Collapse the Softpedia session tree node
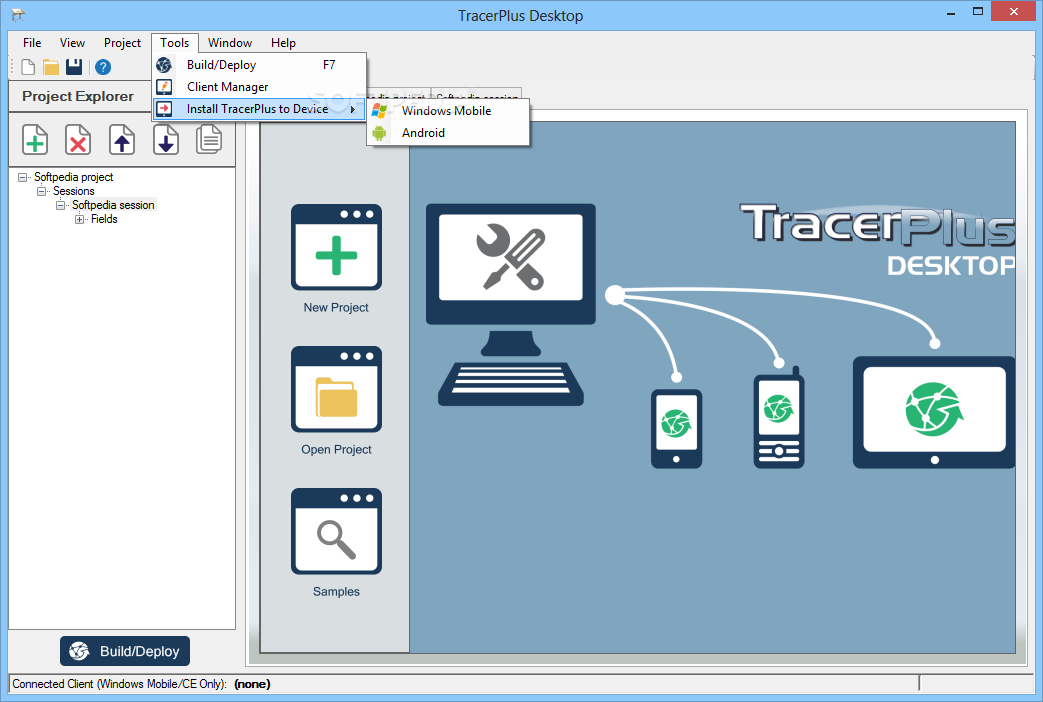1043x702 pixels. click(61, 205)
